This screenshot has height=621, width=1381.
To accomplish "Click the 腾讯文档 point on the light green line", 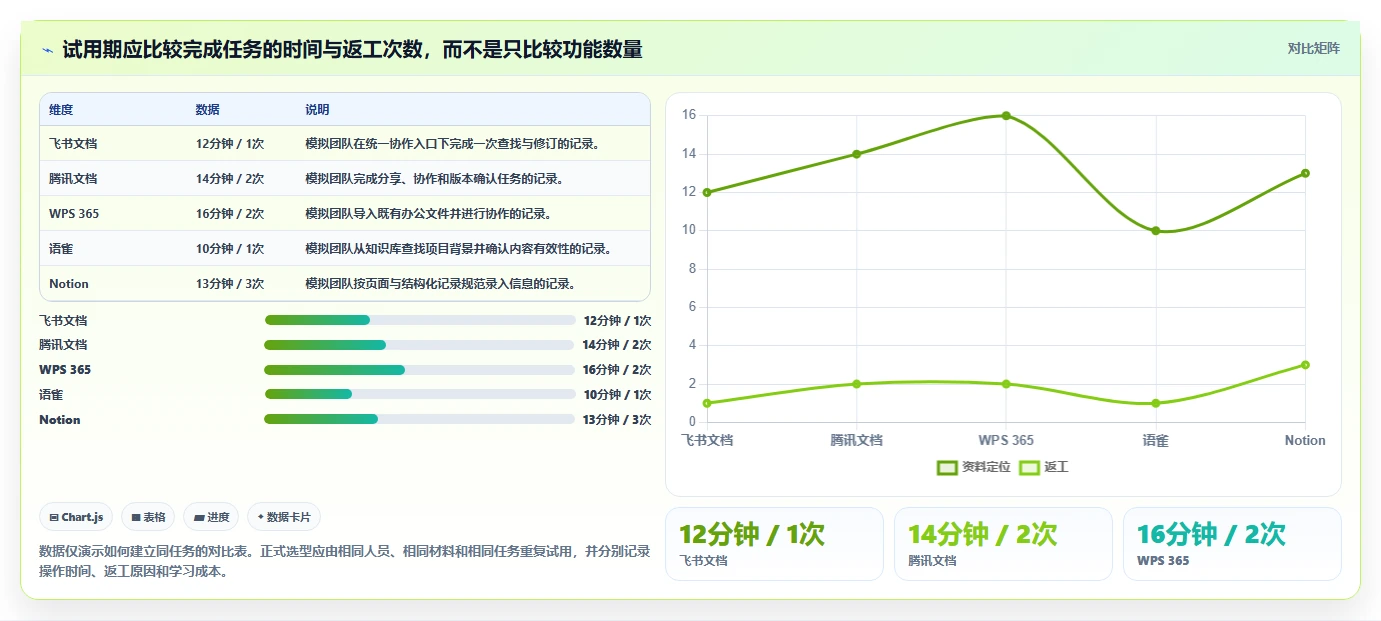I will [x=856, y=384].
